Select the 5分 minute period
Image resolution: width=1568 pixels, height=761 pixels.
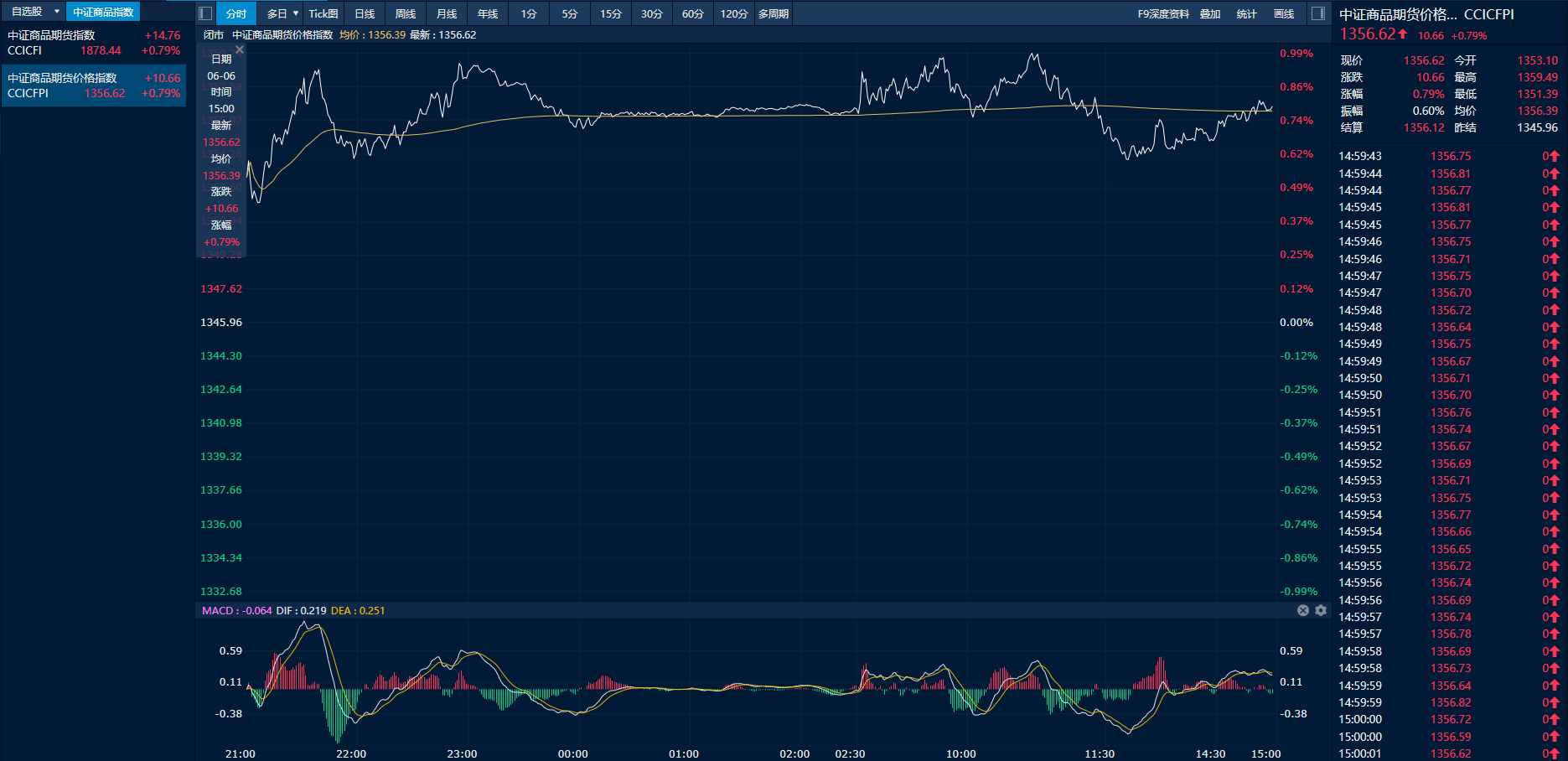click(x=570, y=13)
